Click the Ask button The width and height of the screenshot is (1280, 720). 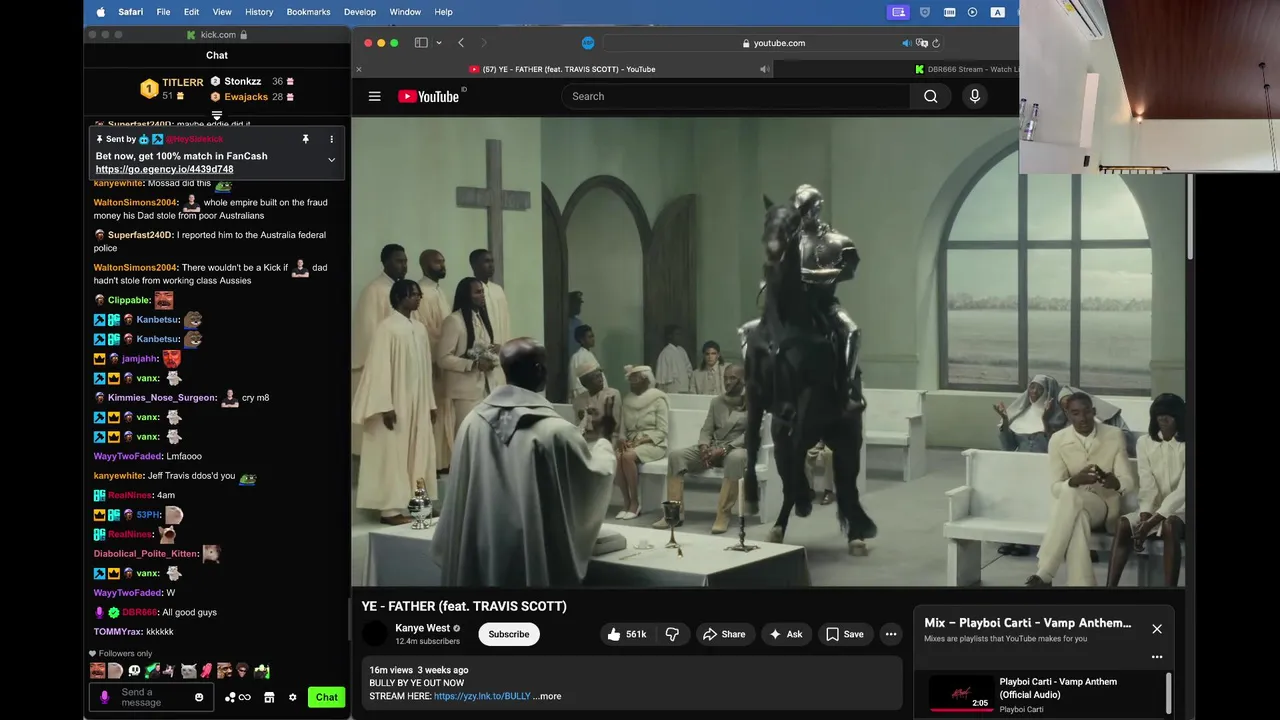click(x=785, y=634)
